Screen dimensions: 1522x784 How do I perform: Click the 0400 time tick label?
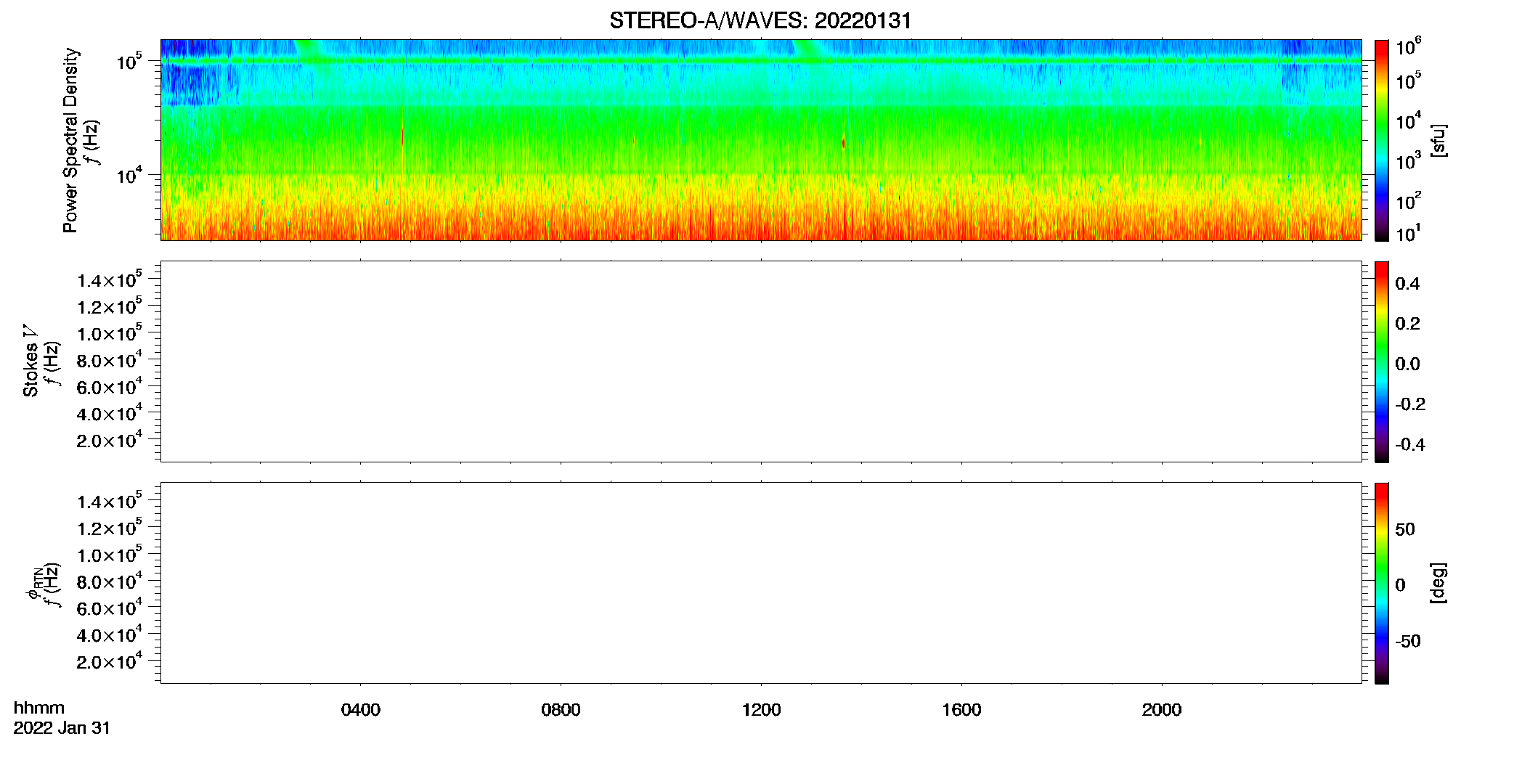pyautogui.click(x=361, y=710)
